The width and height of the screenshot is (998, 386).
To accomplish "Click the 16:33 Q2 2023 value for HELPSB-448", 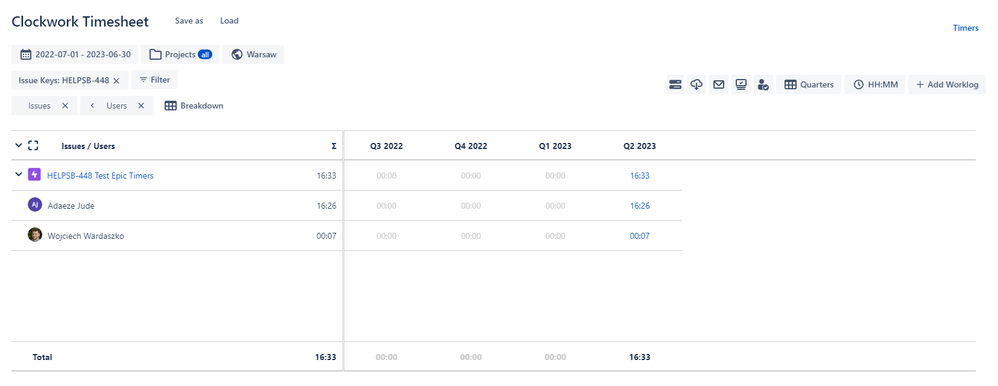I will click(640, 176).
